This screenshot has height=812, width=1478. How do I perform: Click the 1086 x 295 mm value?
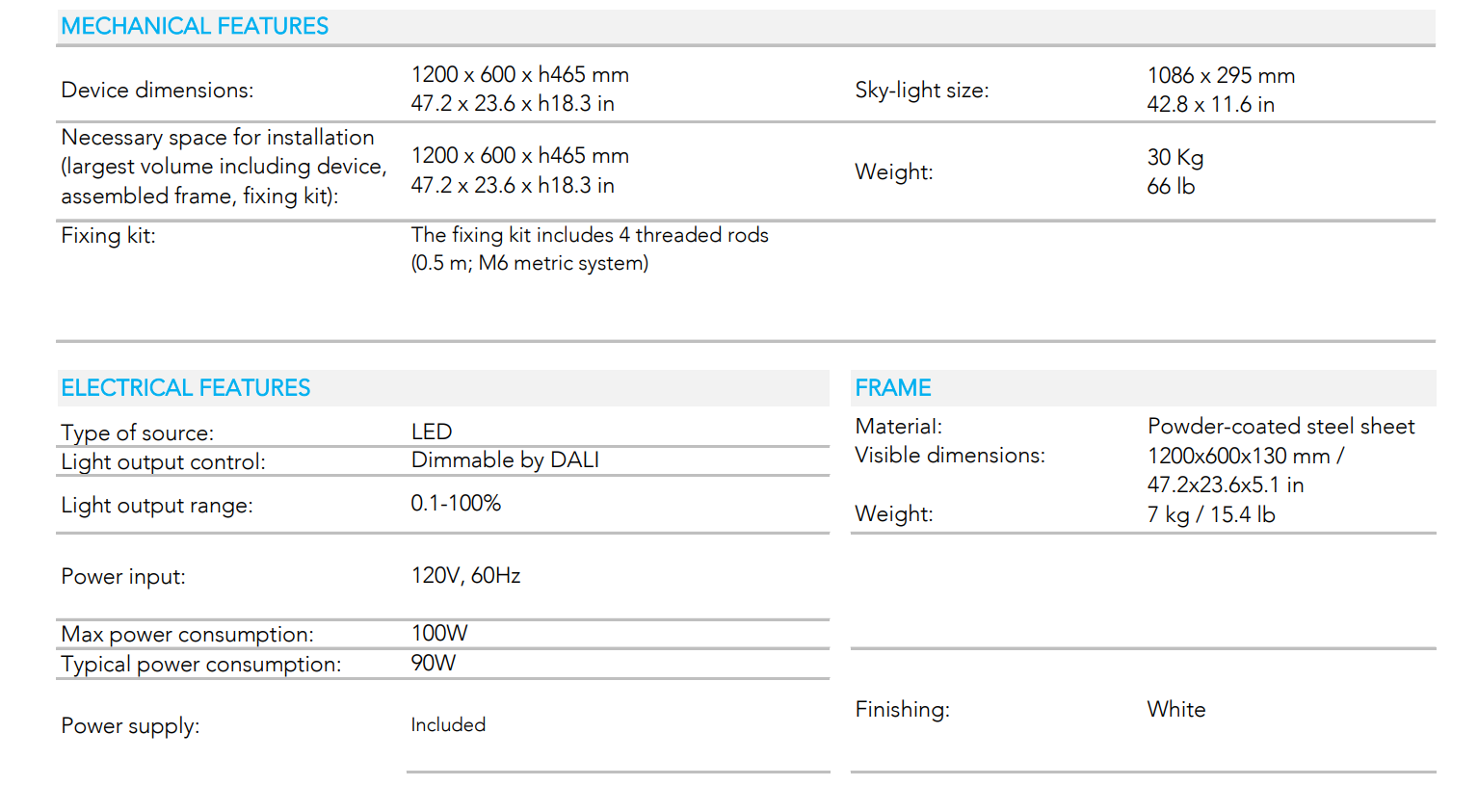click(1221, 75)
